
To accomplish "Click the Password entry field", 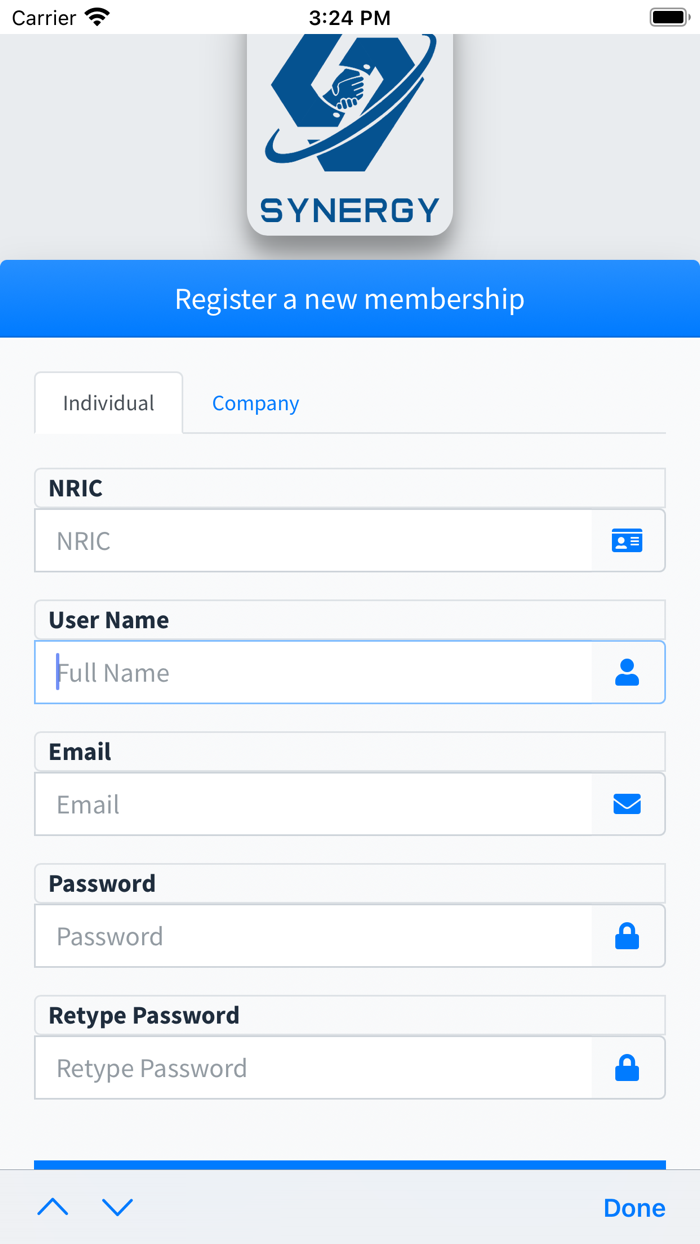I will click(x=300, y=936).
